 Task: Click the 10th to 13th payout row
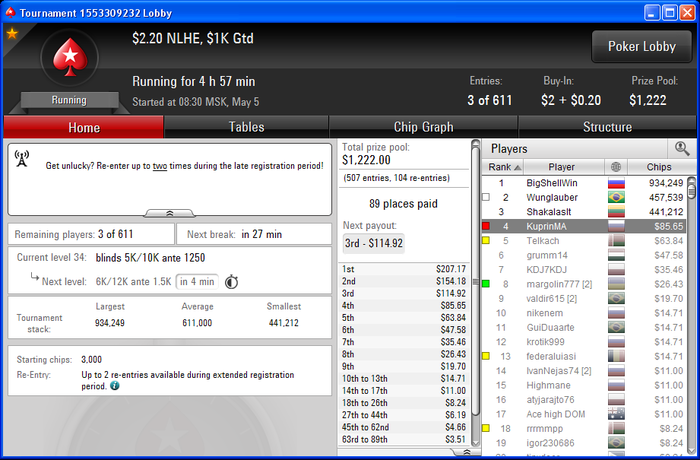404,378
